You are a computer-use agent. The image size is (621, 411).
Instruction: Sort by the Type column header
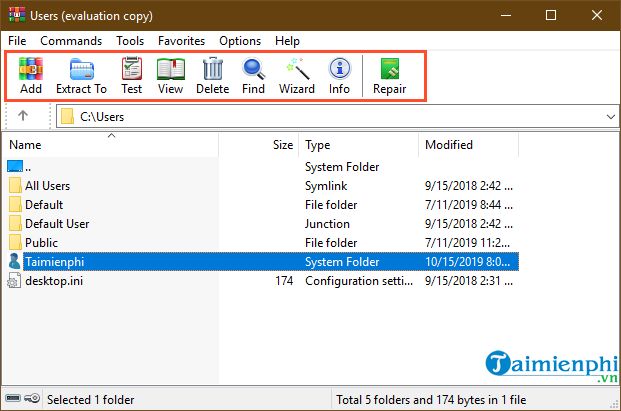pos(358,145)
